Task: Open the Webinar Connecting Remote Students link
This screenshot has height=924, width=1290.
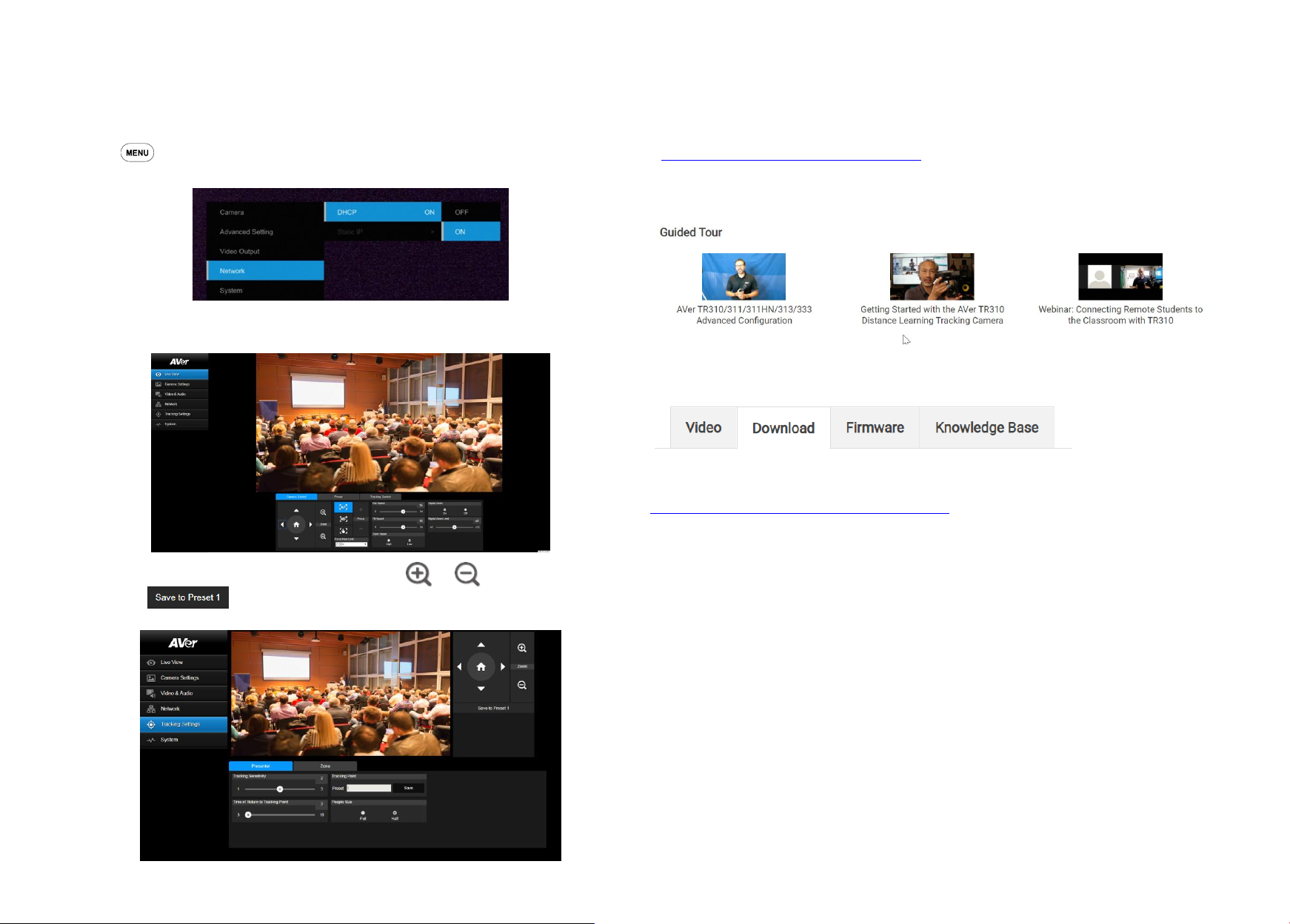Action: [x=1120, y=315]
